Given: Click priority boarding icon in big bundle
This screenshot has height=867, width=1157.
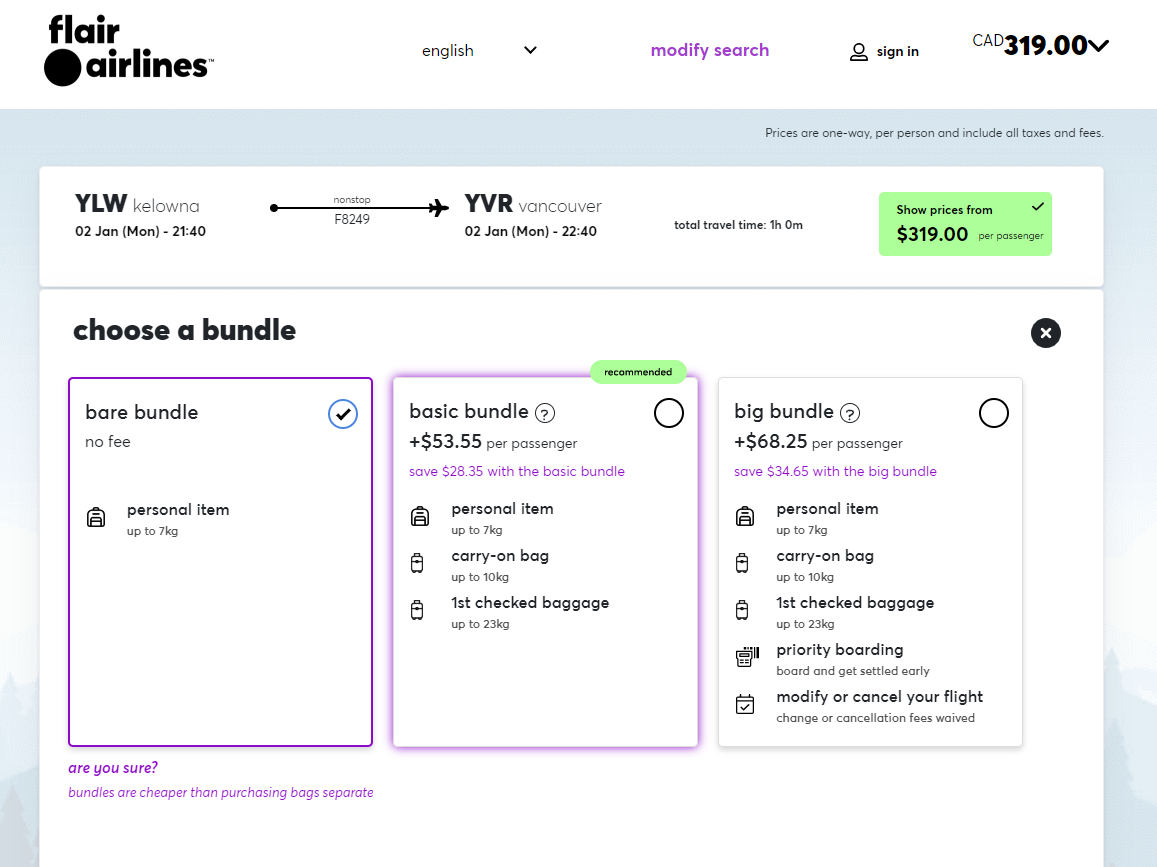Looking at the screenshot, I should coord(746,657).
